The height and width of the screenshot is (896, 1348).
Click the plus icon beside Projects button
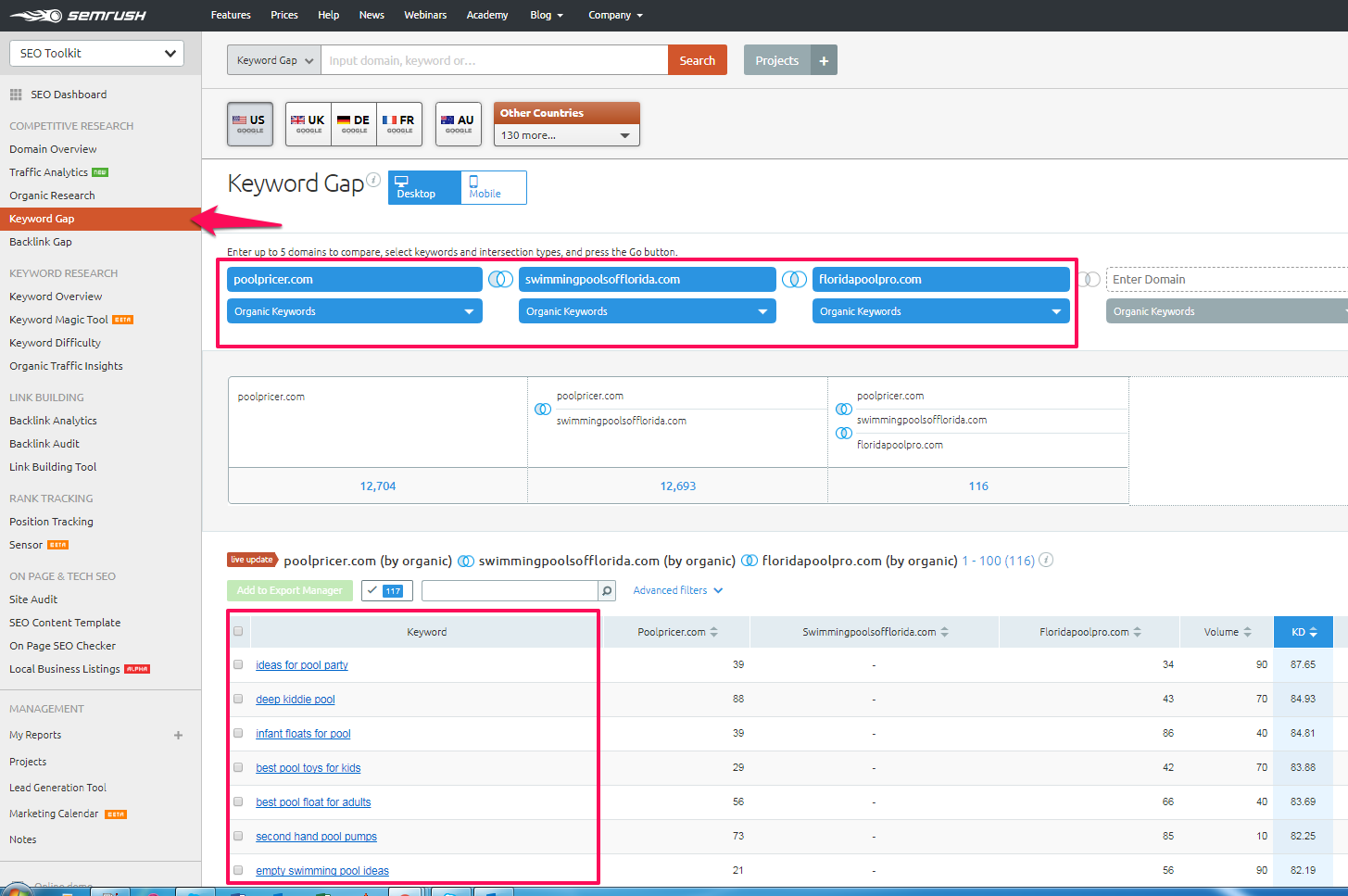pos(824,60)
